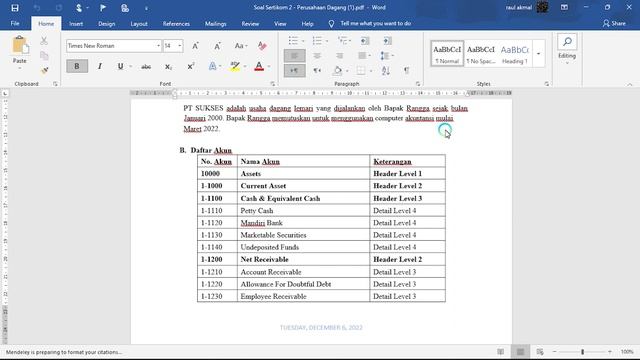The height and width of the screenshot is (360, 640).
Task: Open the File tab
Action: coord(15,24)
